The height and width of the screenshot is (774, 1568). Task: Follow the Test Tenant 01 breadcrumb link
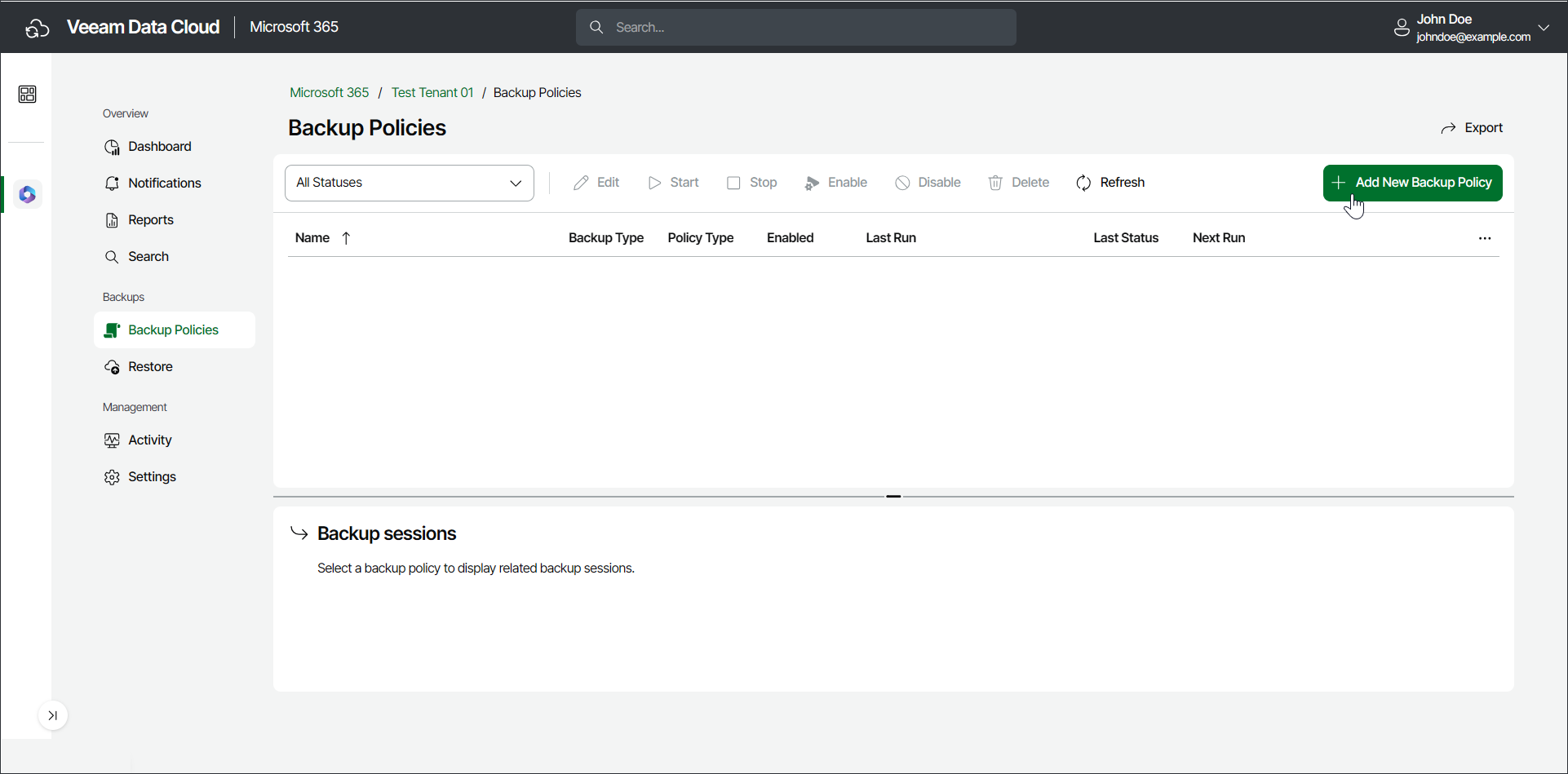pos(432,93)
